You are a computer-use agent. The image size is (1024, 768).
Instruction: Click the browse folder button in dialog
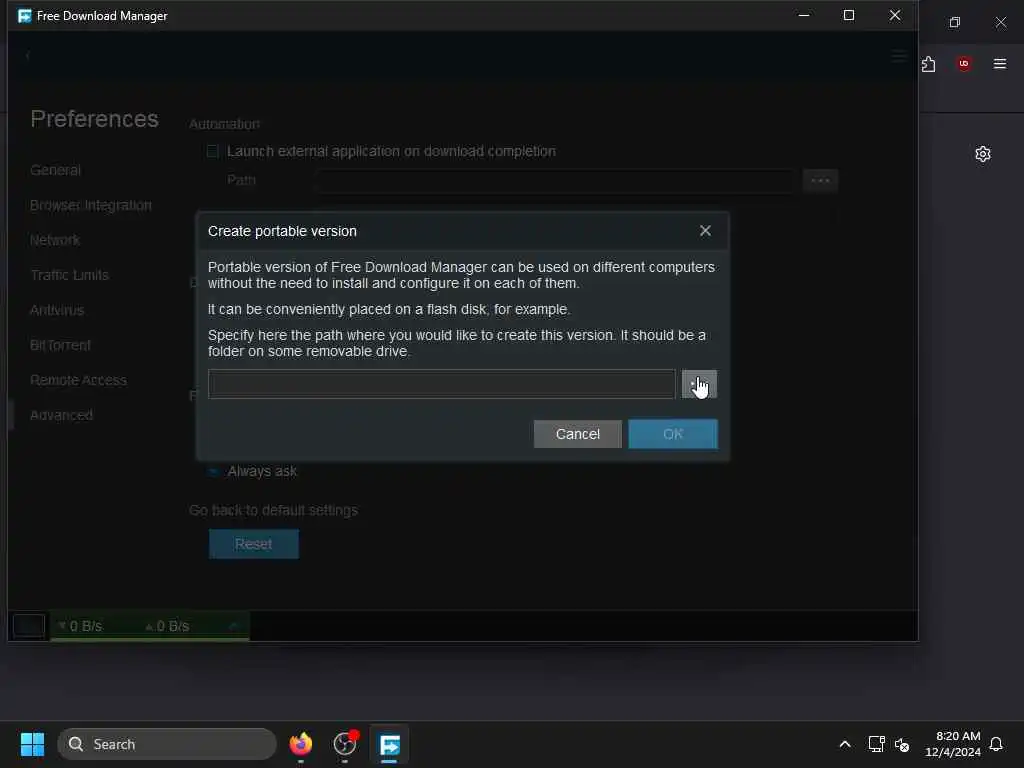coord(699,384)
